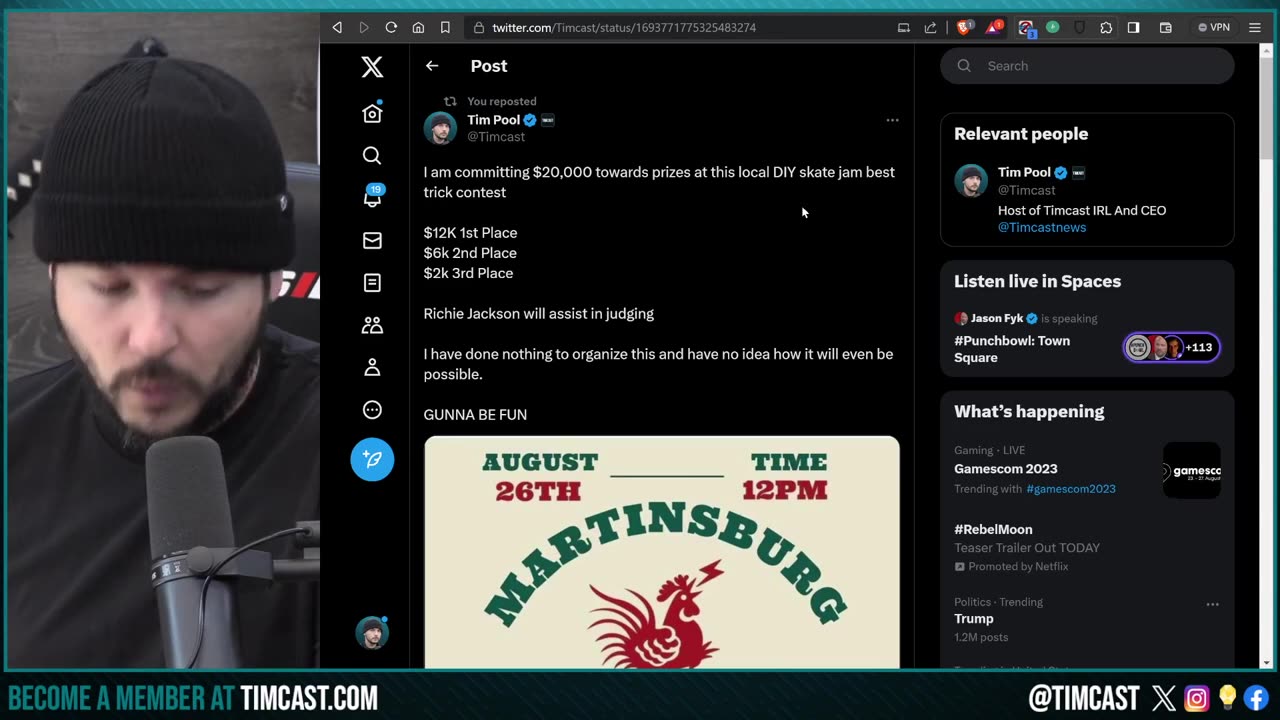
Task: Join #Punchbowl: Town Square space
Action: [1012, 349]
